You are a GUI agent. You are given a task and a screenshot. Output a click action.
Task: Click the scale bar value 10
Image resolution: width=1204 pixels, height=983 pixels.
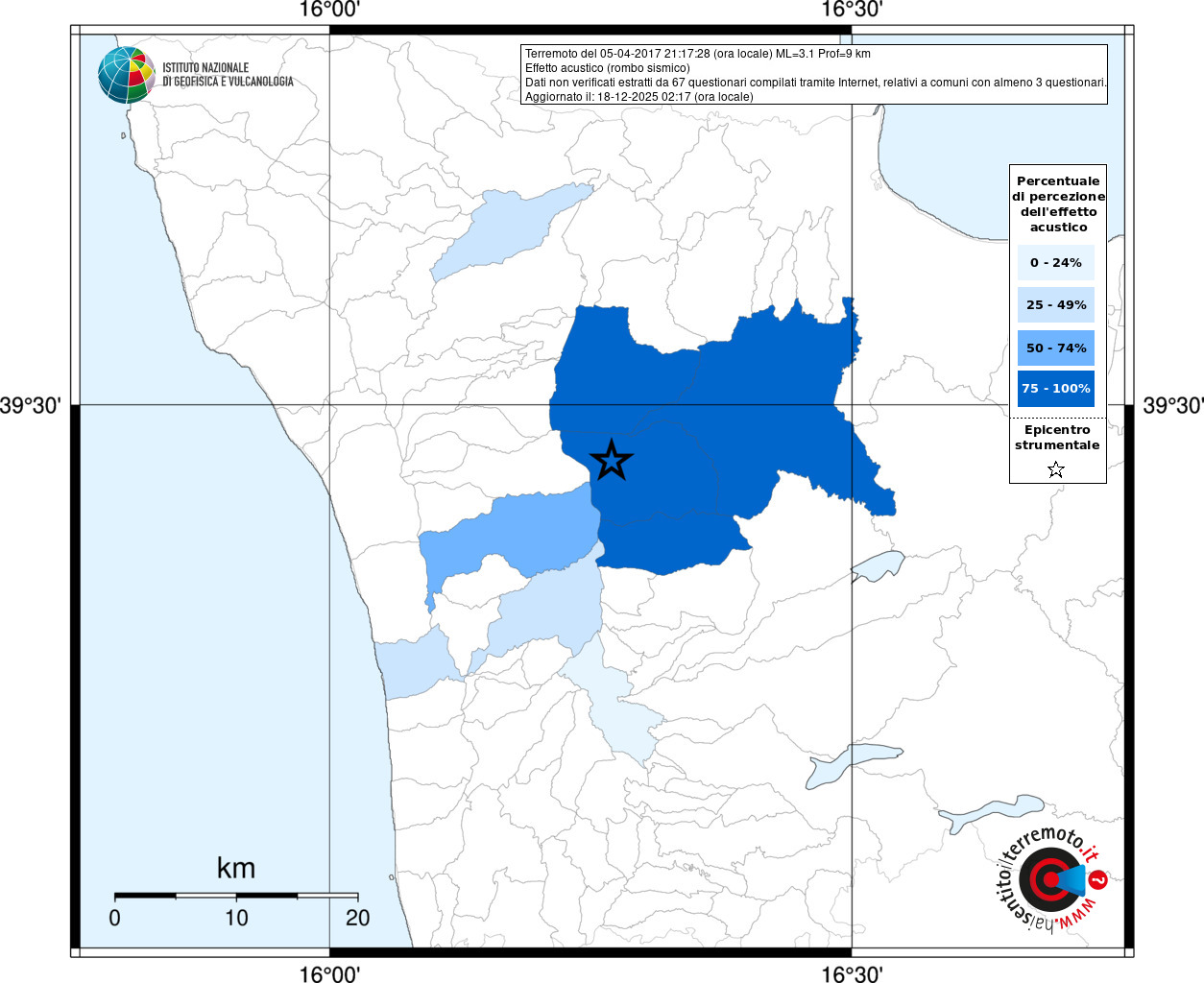tap(236, 918)
